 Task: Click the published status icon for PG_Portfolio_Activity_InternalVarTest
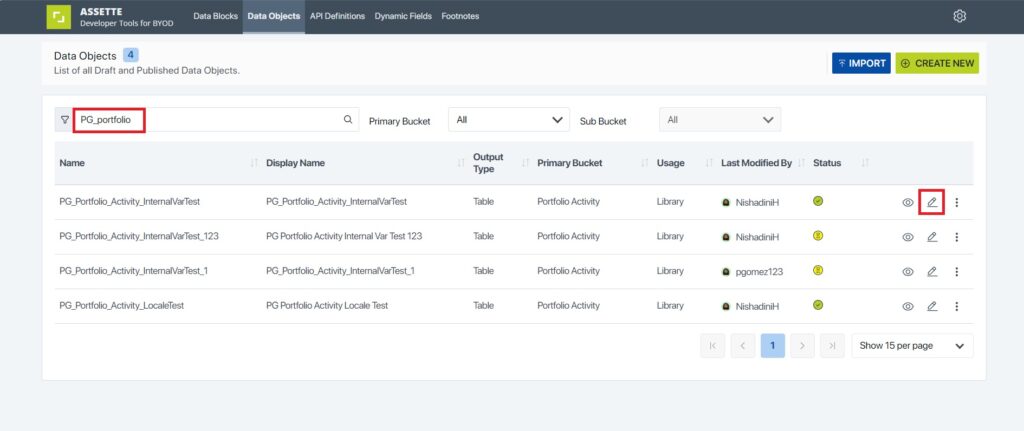[818, 201]
